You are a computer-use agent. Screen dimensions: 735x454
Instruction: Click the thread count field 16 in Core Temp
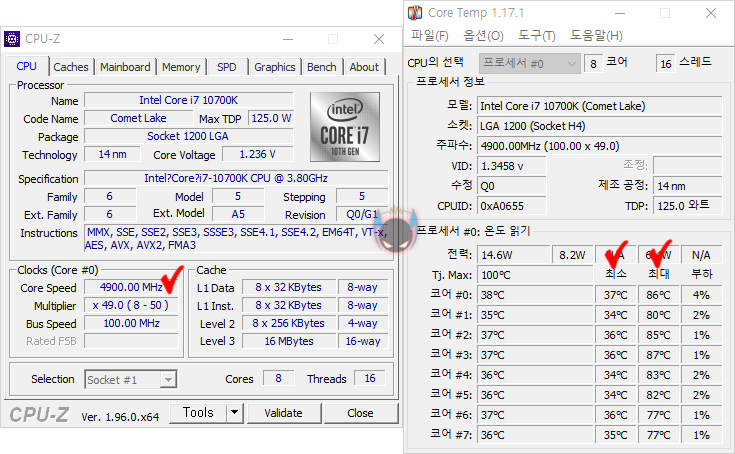pos(666,64)
